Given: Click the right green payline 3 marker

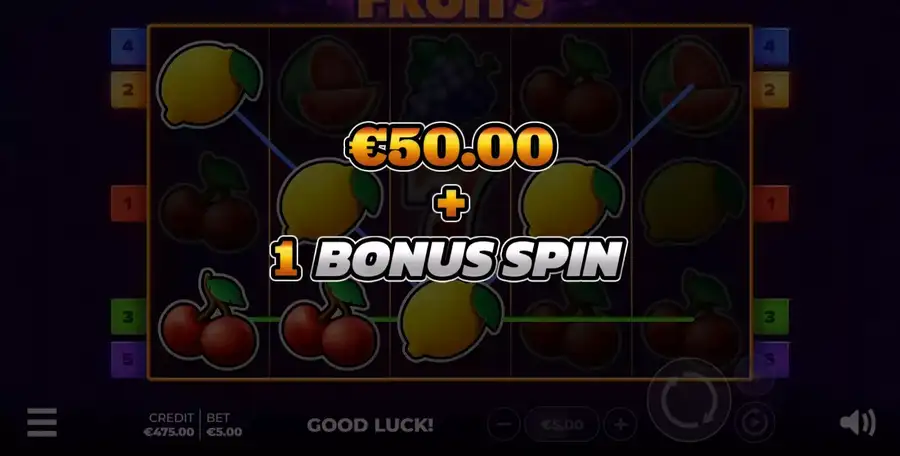Looking at the screenshot, I should tap(771, 316).
